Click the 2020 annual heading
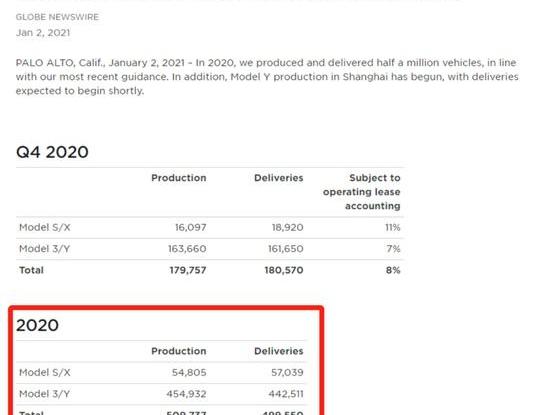Viewport: 550px width, 415px height. pos(37,325)
